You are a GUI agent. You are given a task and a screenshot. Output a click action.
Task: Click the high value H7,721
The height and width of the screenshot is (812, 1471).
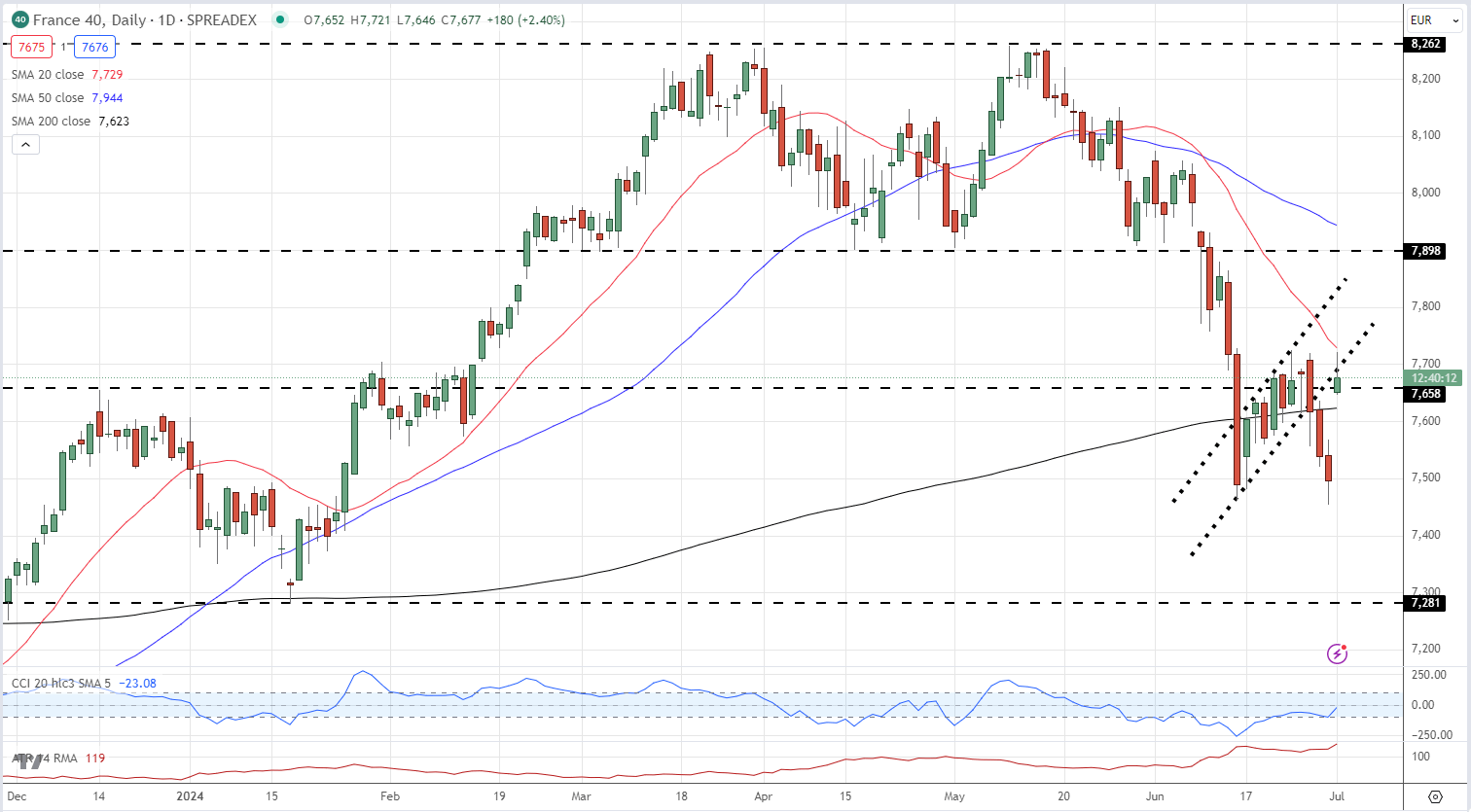pos(369,19)
